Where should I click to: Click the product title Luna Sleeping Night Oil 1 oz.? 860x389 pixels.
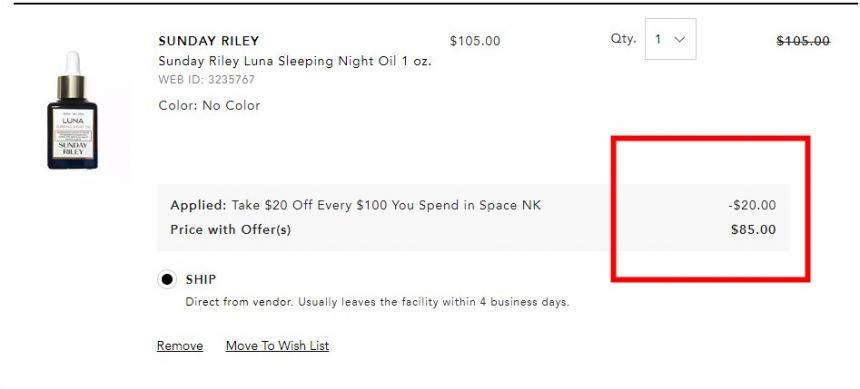[295, 61]
